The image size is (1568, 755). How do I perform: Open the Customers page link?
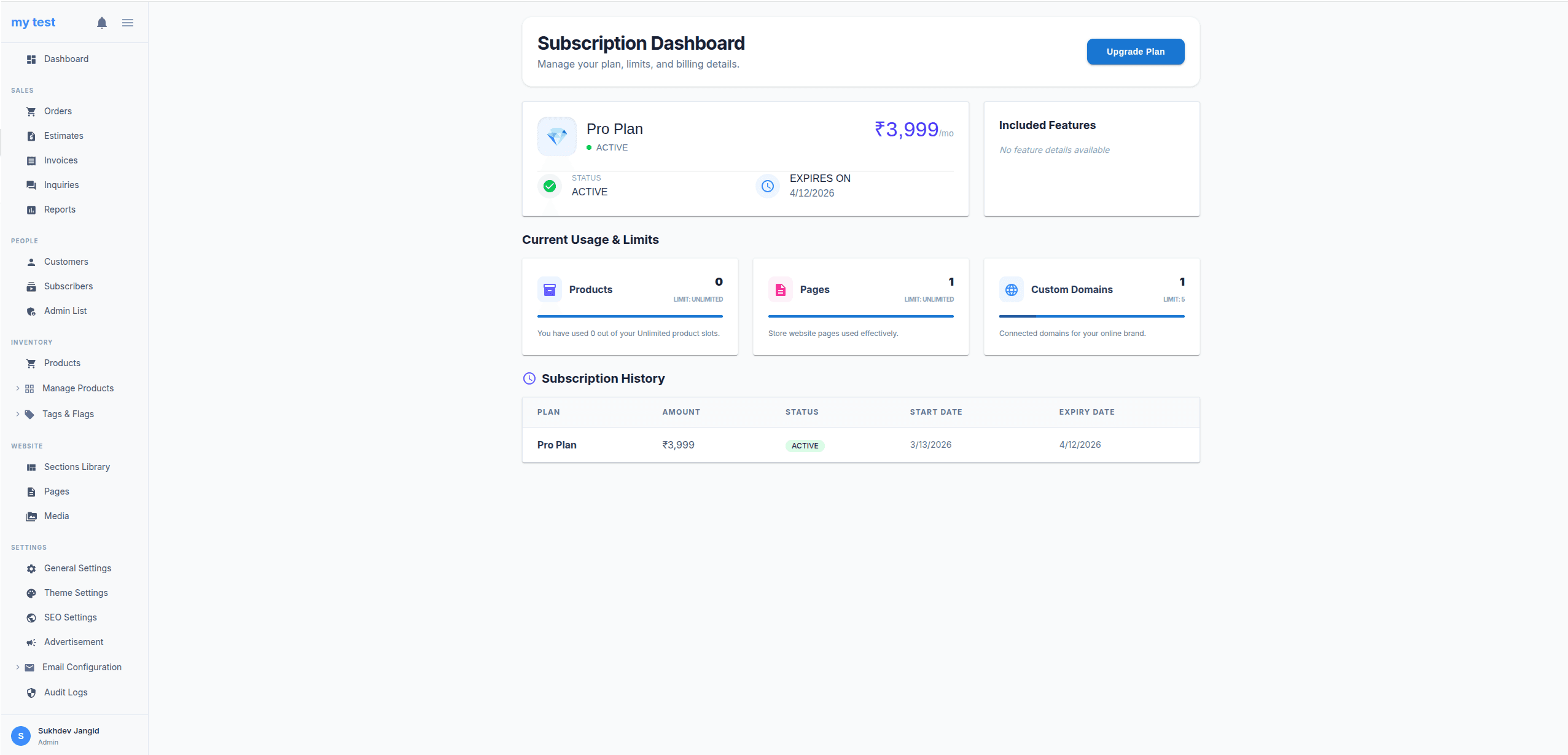coord(66,262)
